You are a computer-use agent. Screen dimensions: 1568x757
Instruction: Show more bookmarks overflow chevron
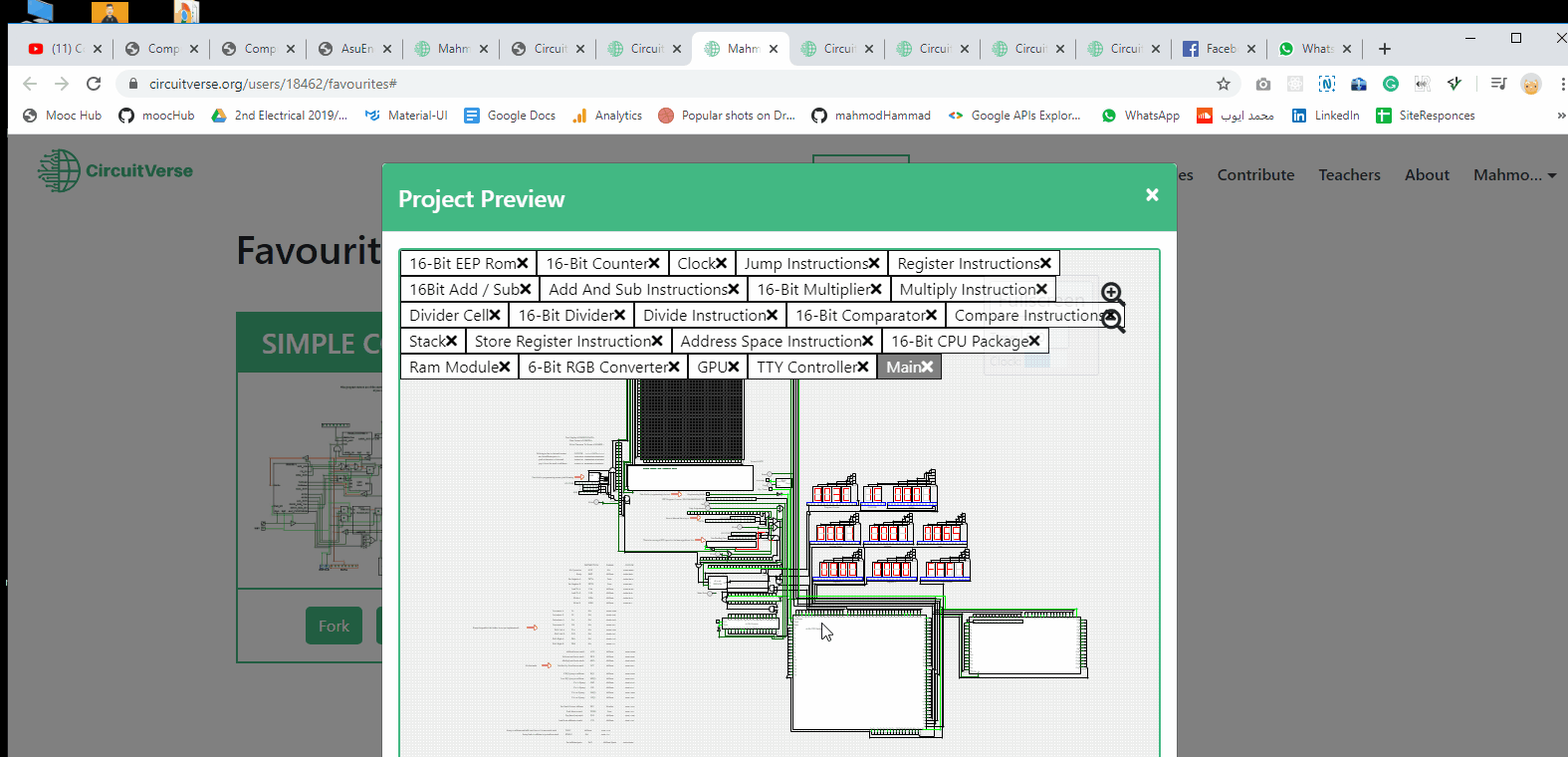1560,116
